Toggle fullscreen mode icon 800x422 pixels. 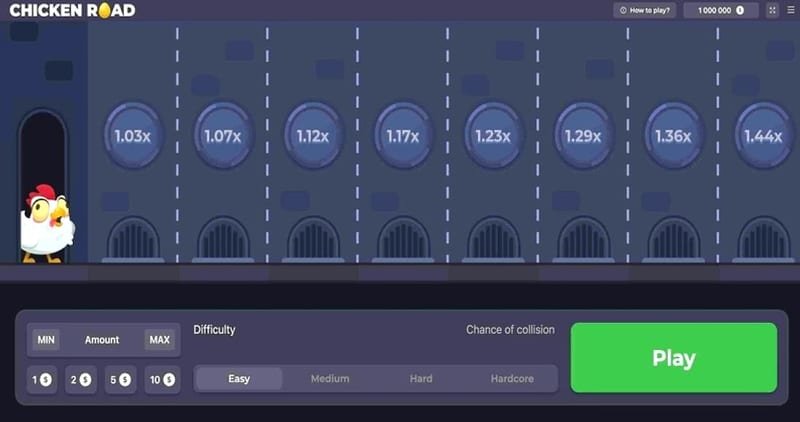[x=772, y=10]
